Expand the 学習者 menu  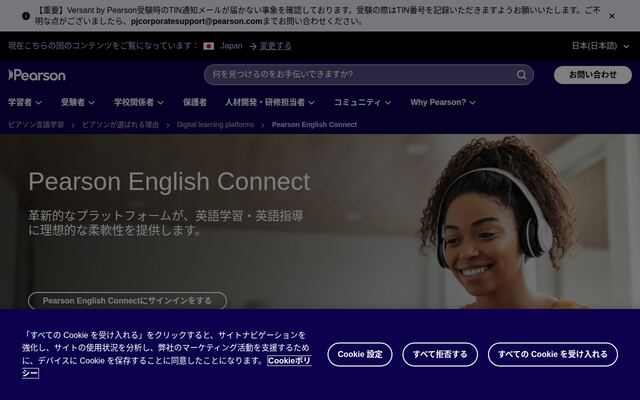(24, 102)
